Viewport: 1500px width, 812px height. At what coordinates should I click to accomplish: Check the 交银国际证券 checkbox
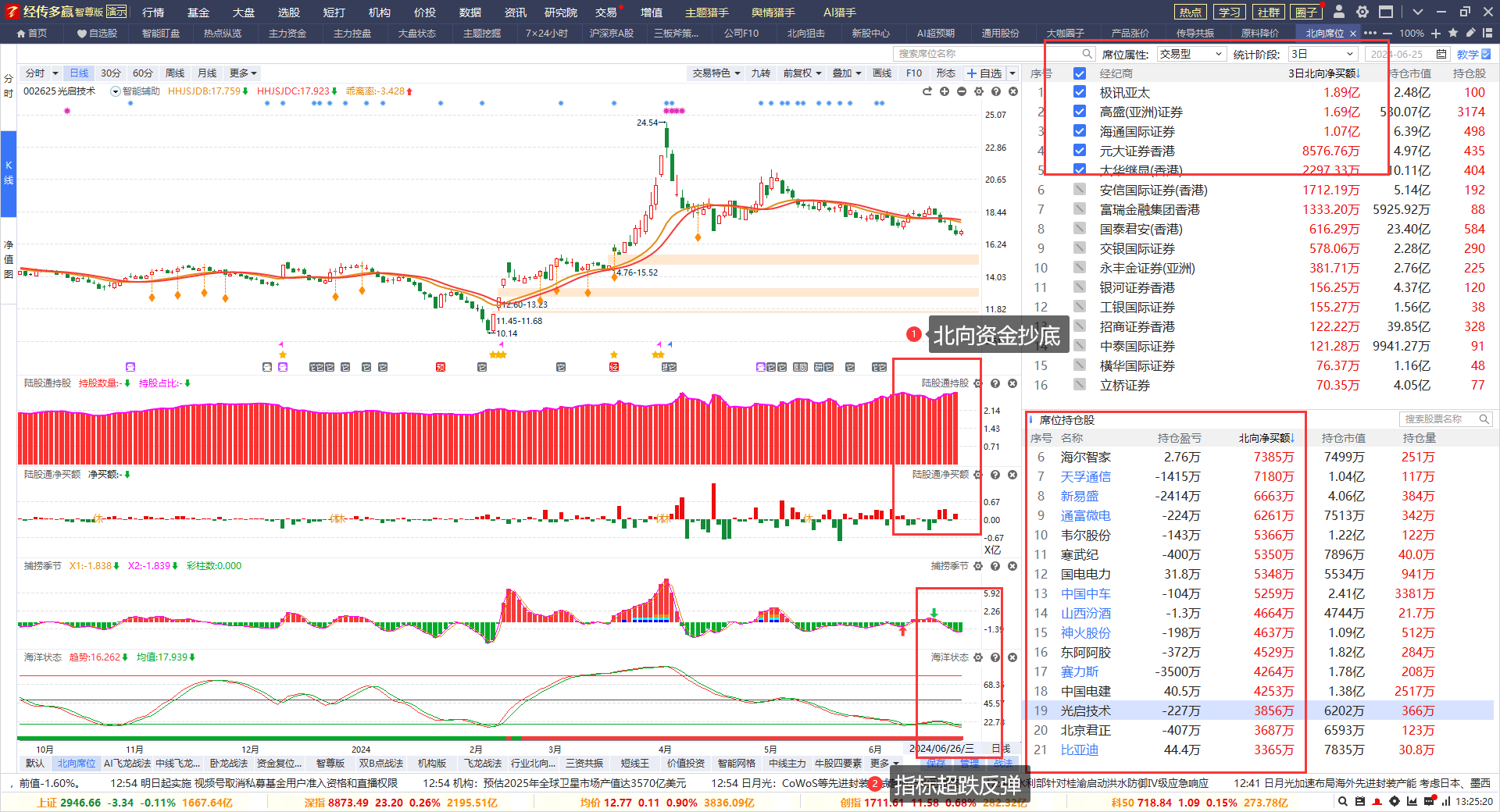click(x=1080, y=248)
